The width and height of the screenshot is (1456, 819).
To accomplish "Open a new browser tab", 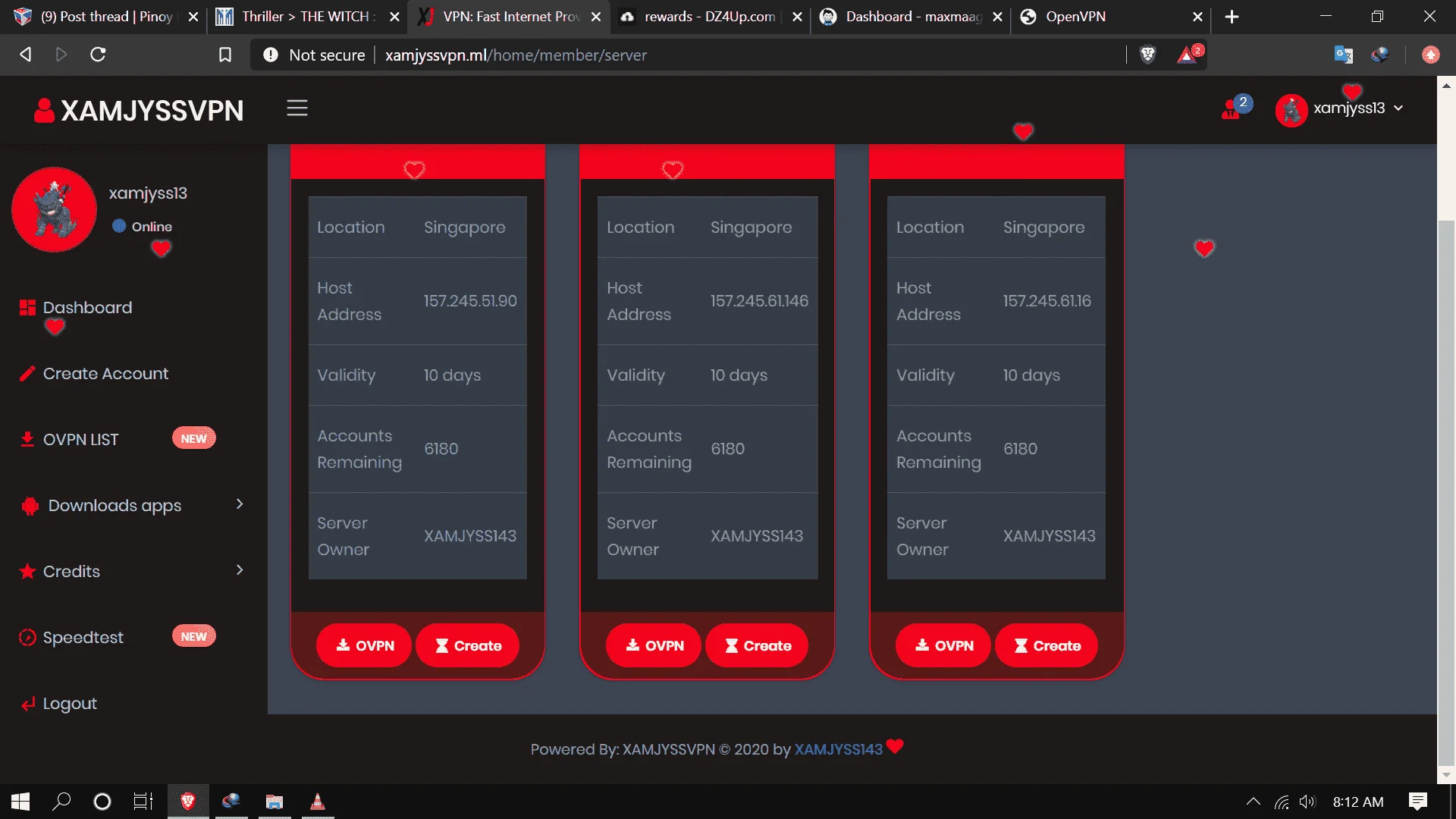I will 1232,17.
